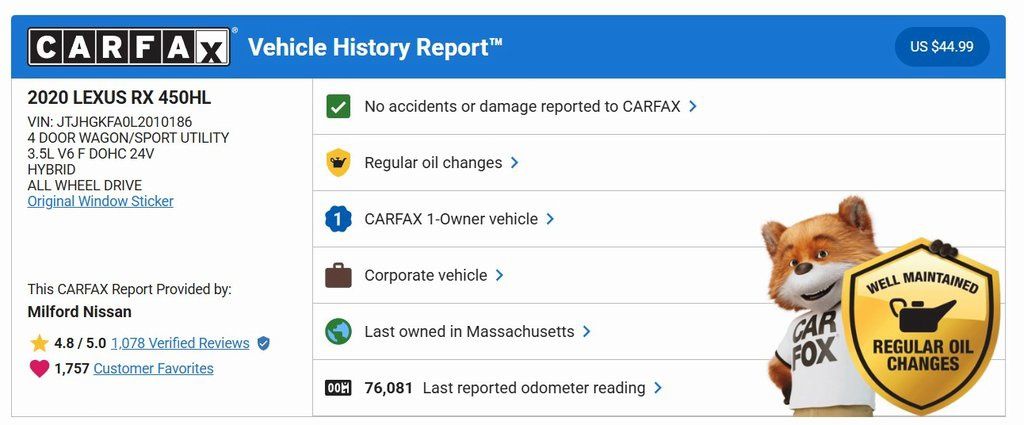Click the gold star rating icon
1024x425 pixels.
39,343
